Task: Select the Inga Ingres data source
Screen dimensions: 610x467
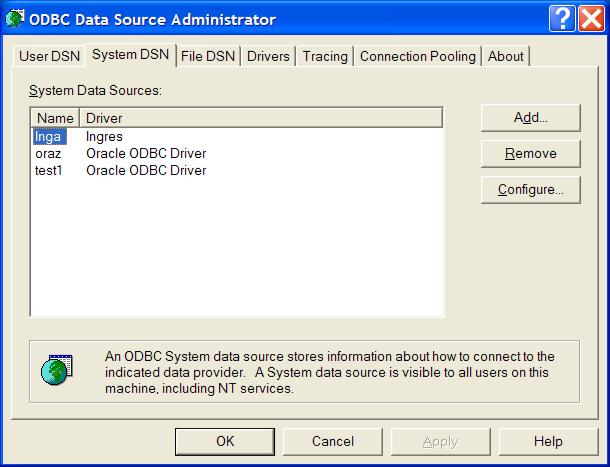Action: pyautogui.click(x=49, y=137)
